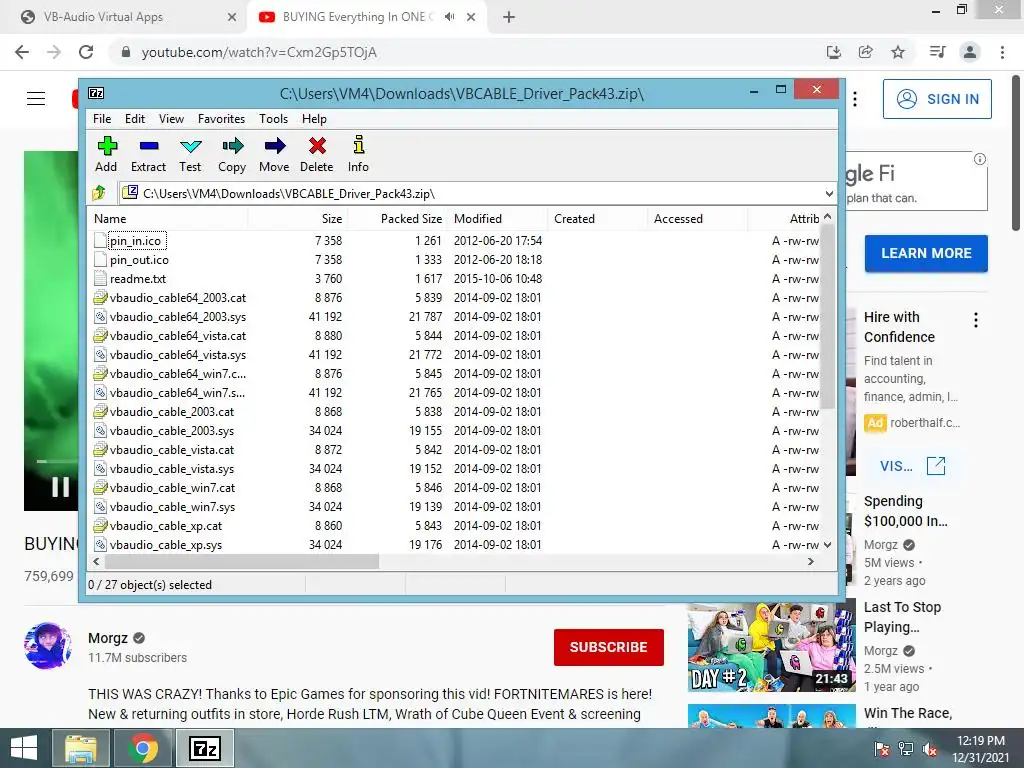Open the View menu
The image size is (1024, 768).
pos(171,119)
